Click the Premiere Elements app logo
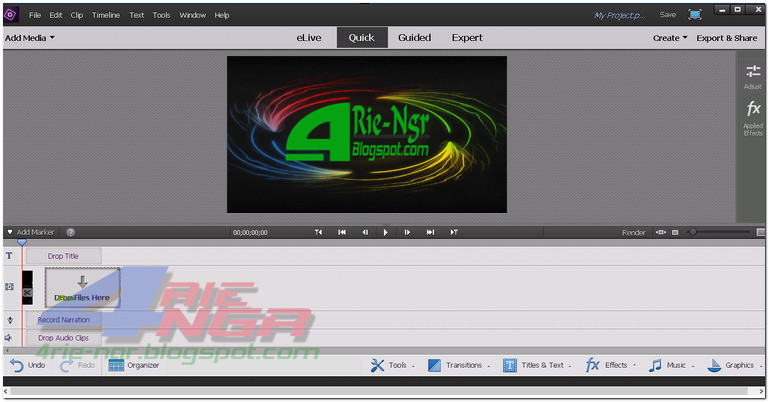The height and width of the screenshot is (402, 769). click(11, 15)
